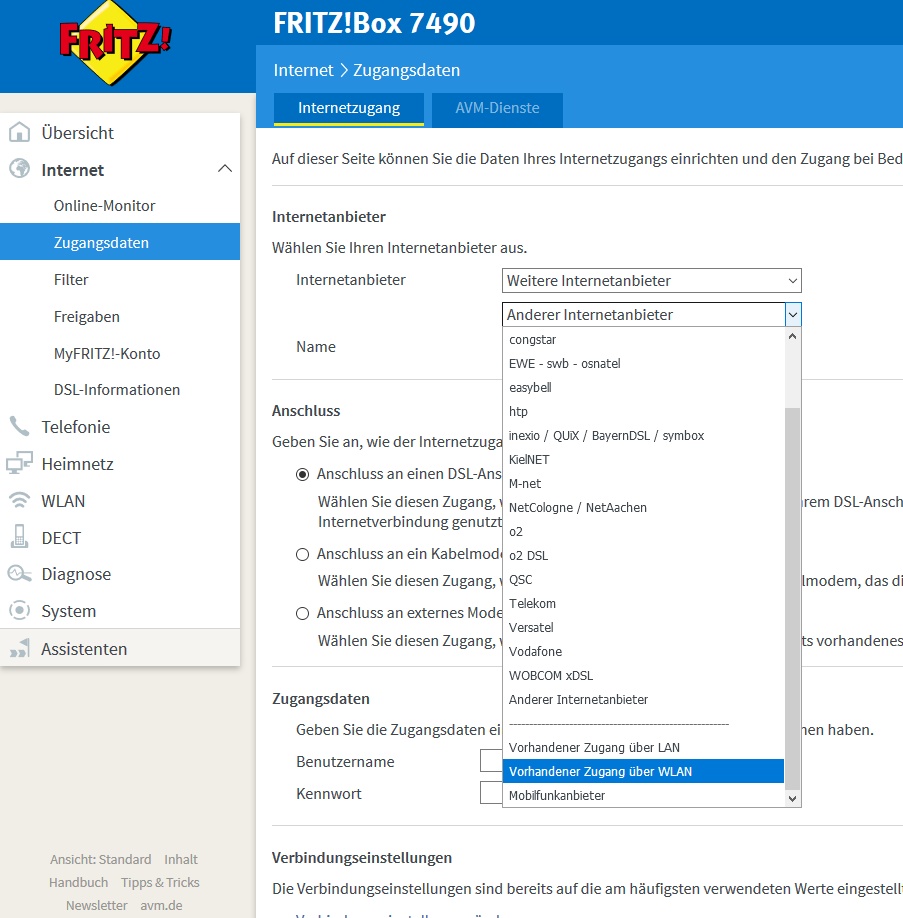Click the Ansicht: Standard link
Screen dimensions: 903x918
click(100, 859)
